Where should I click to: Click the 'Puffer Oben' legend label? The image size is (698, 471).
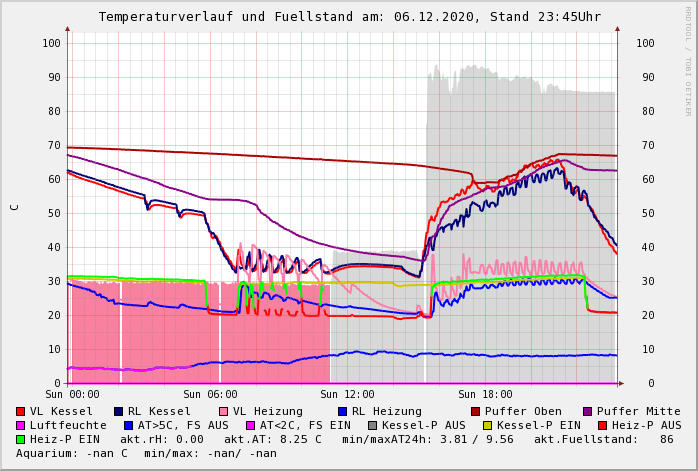point(523,411)
